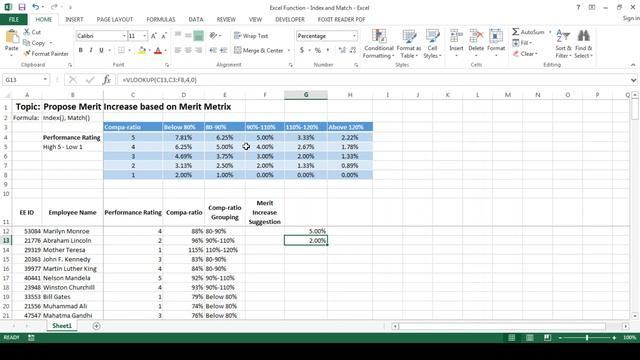This screenshot has height=360, width=640.
Task: Add a new sheet with plus icon
Action: 96,326
